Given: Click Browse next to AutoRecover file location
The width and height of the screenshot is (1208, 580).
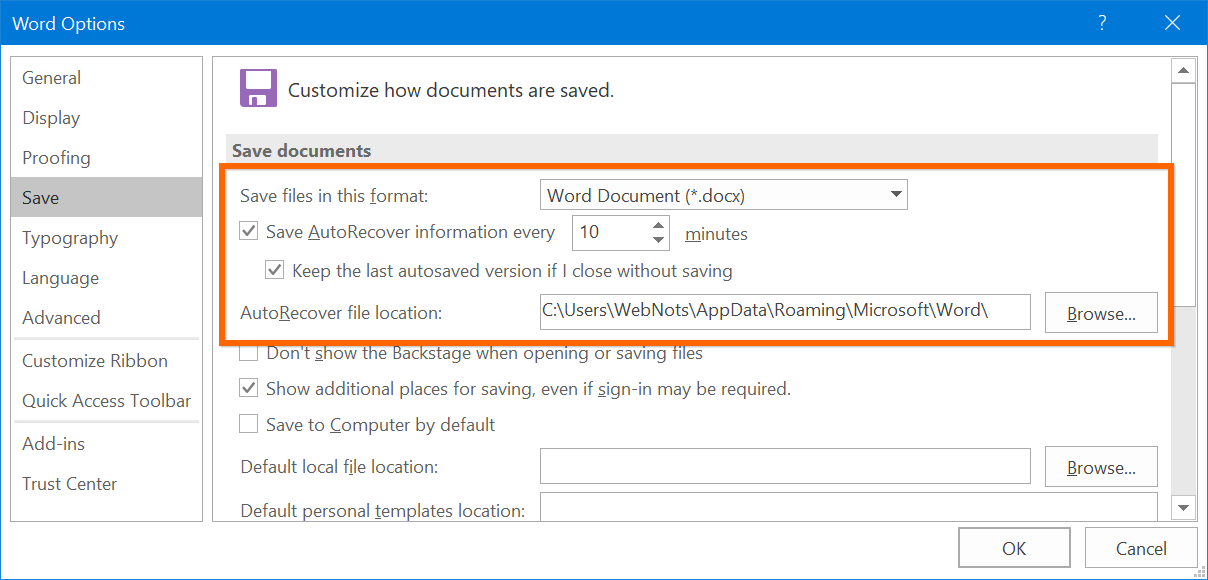Looking at the screenshot, I should [x=1101, y=312].
